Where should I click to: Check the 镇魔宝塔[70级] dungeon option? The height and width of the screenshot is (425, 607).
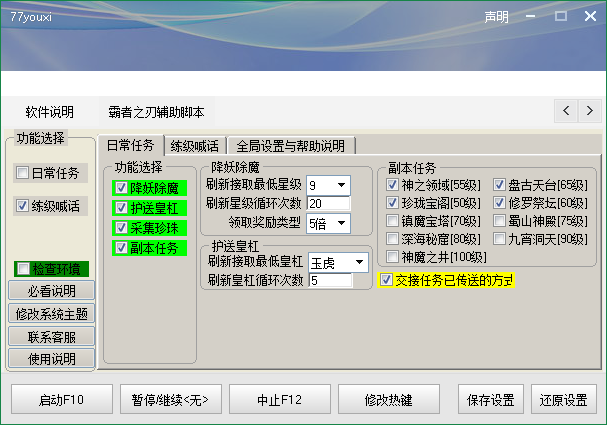pos(393,221)
